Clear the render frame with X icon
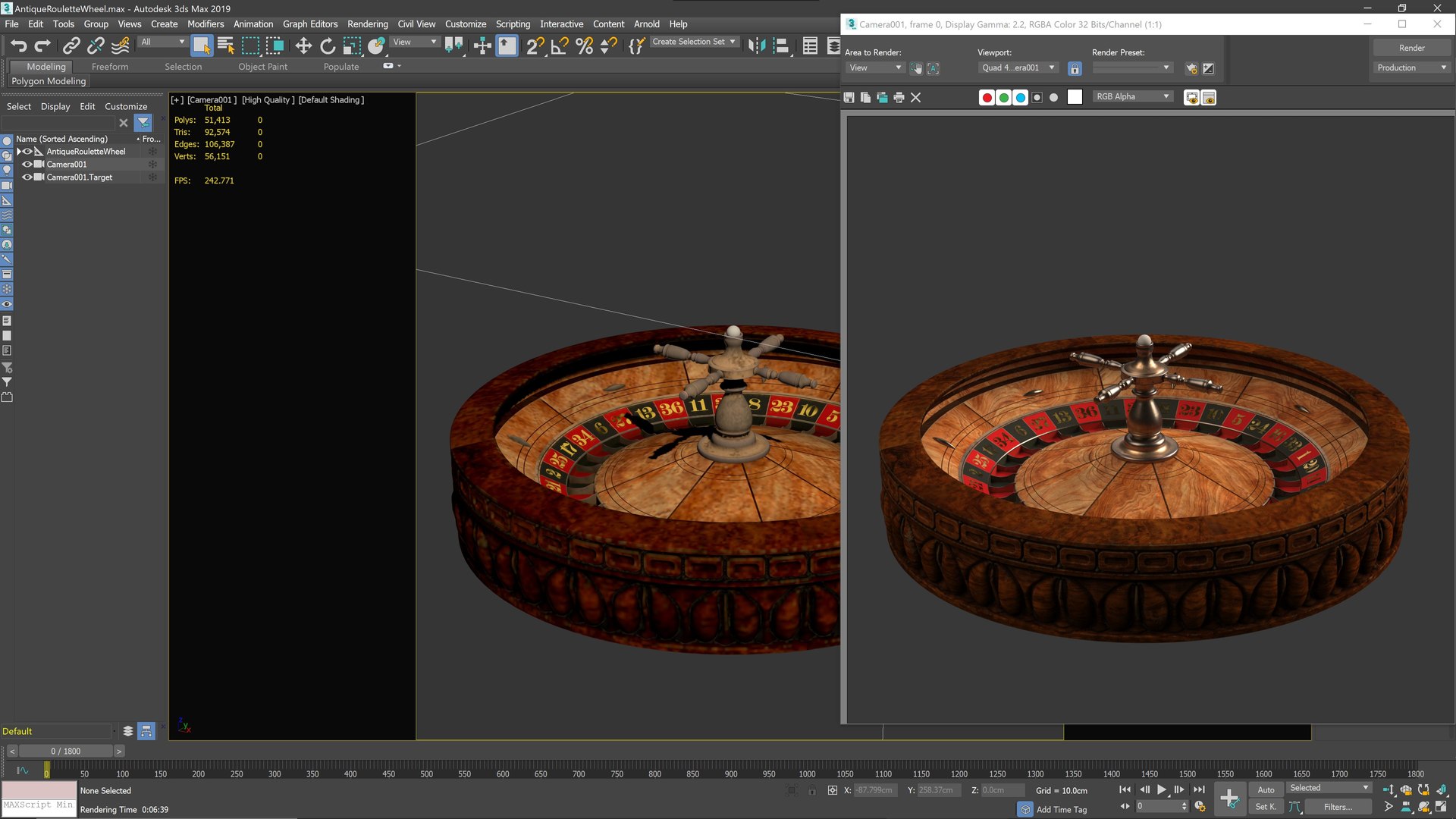 coord(915,97)
